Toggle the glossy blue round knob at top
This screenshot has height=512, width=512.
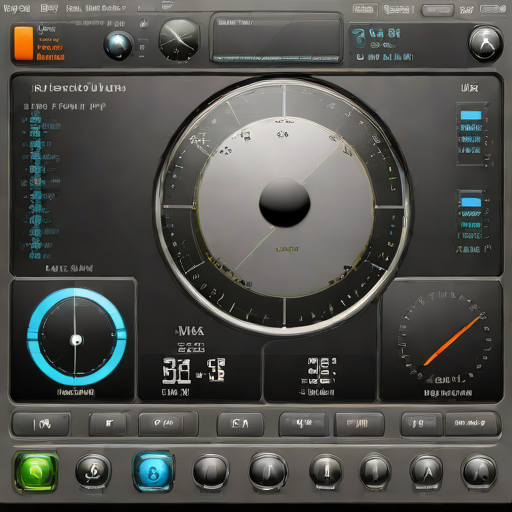click(118, 46)
